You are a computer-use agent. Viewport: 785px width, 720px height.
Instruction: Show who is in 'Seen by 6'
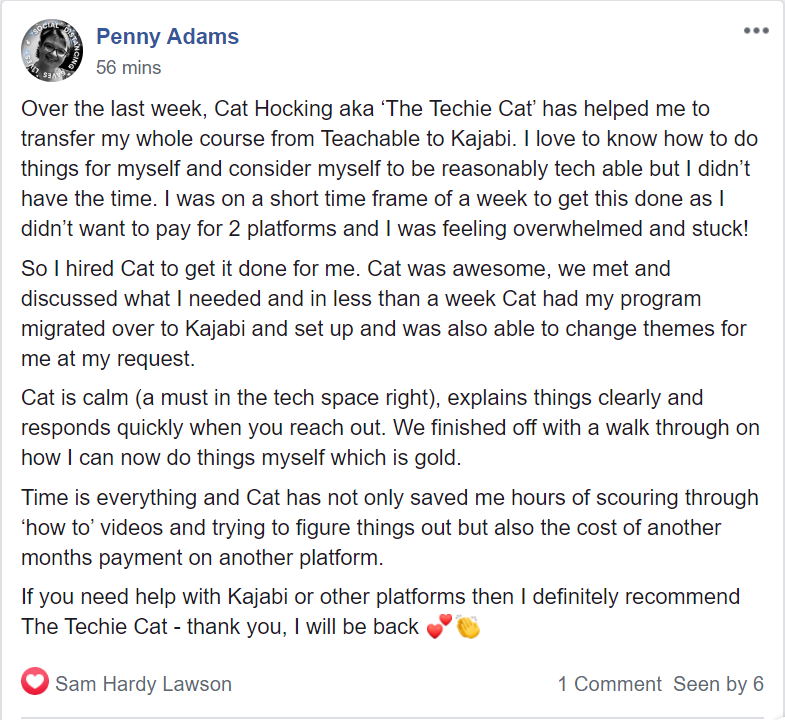[718, 684]
